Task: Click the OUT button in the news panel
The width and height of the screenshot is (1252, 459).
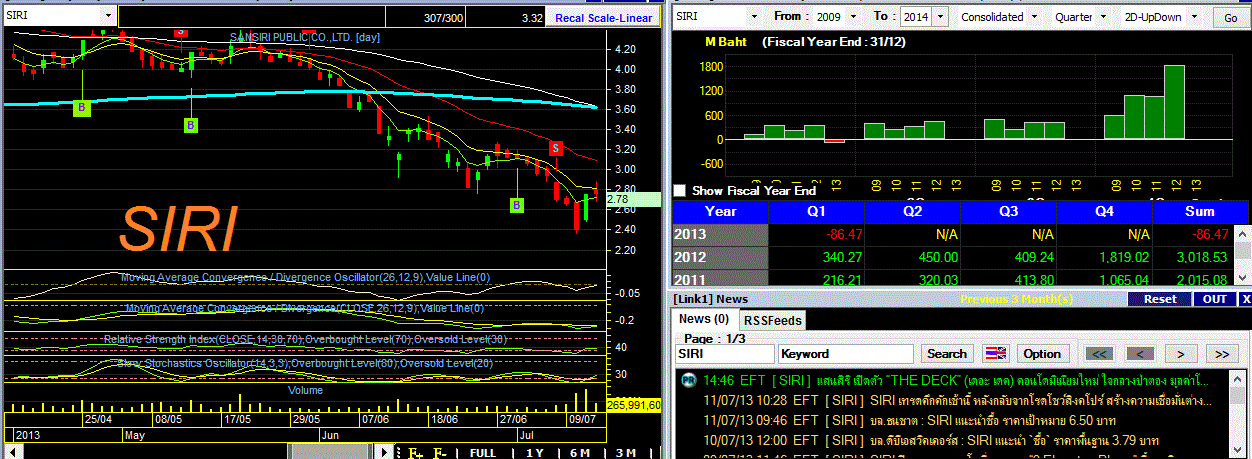Action: pos(1215,299)
